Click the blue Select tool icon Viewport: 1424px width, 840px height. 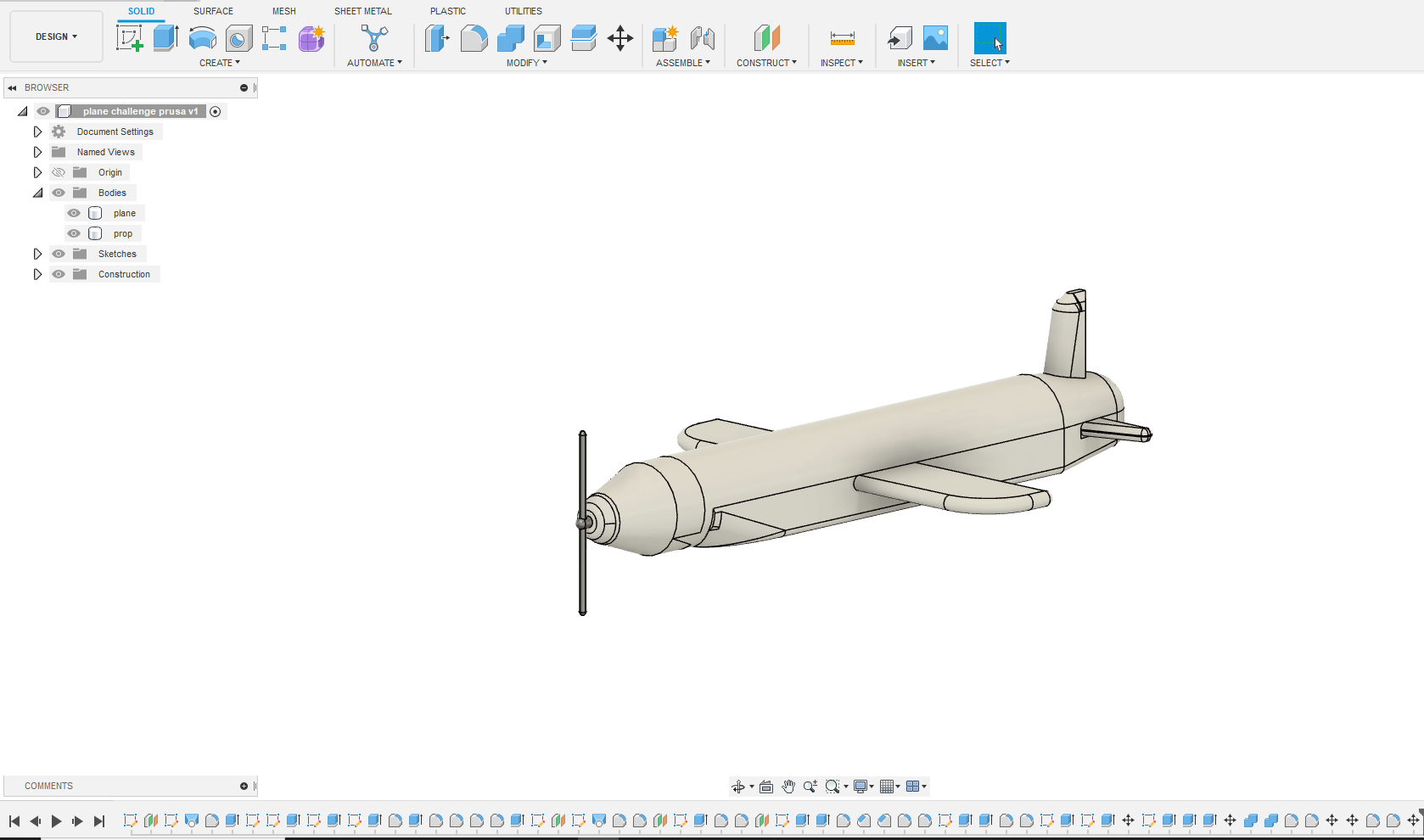click(x=990, y=38)
